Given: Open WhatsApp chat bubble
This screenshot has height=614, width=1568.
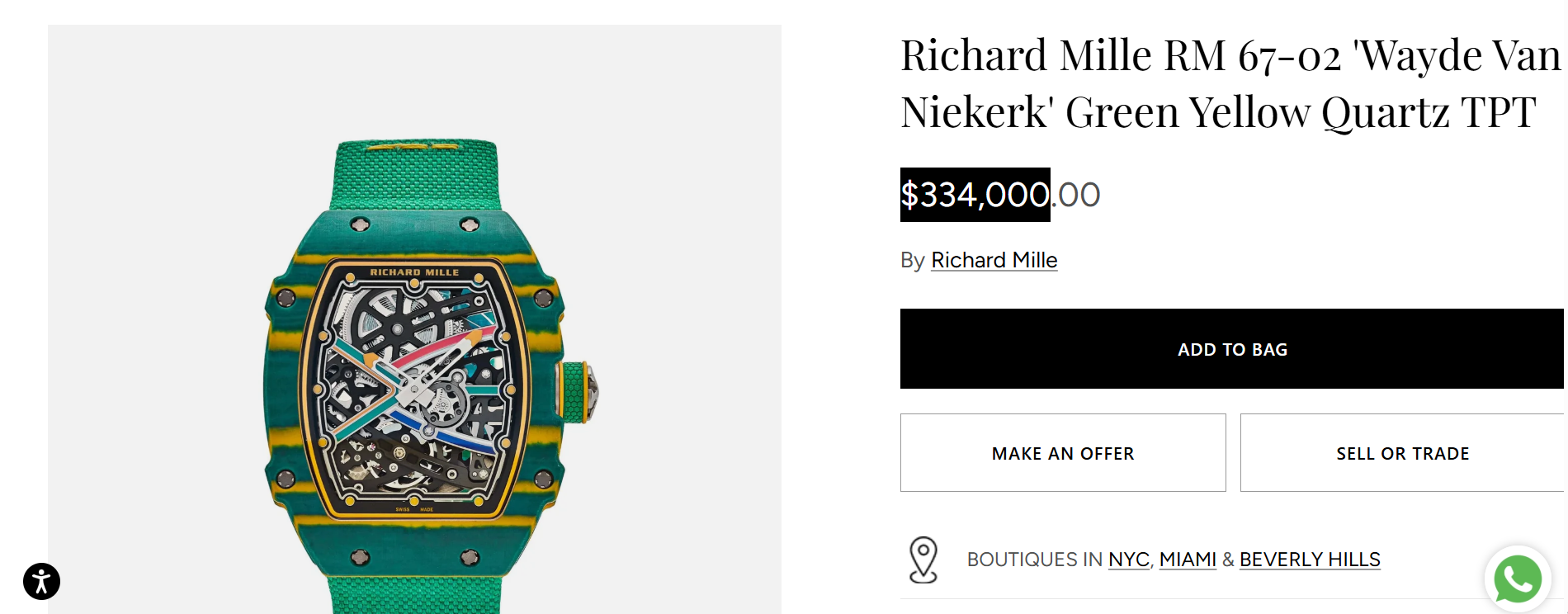Looking at the screenshot, I should click(1517, 579).
